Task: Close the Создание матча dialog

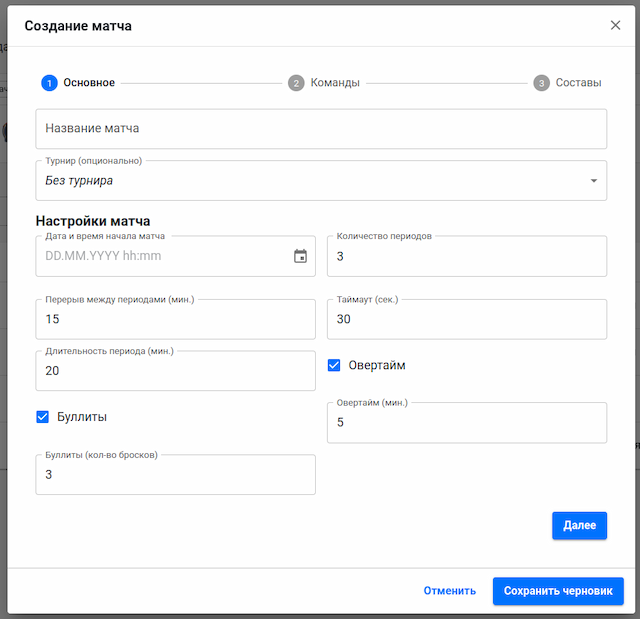Action: [x=615, y=25]
